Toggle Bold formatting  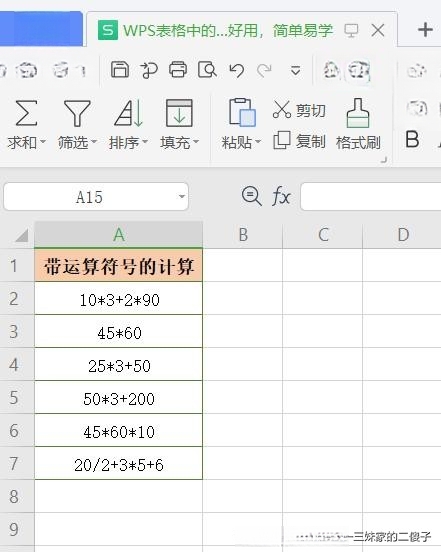point(412,139)
